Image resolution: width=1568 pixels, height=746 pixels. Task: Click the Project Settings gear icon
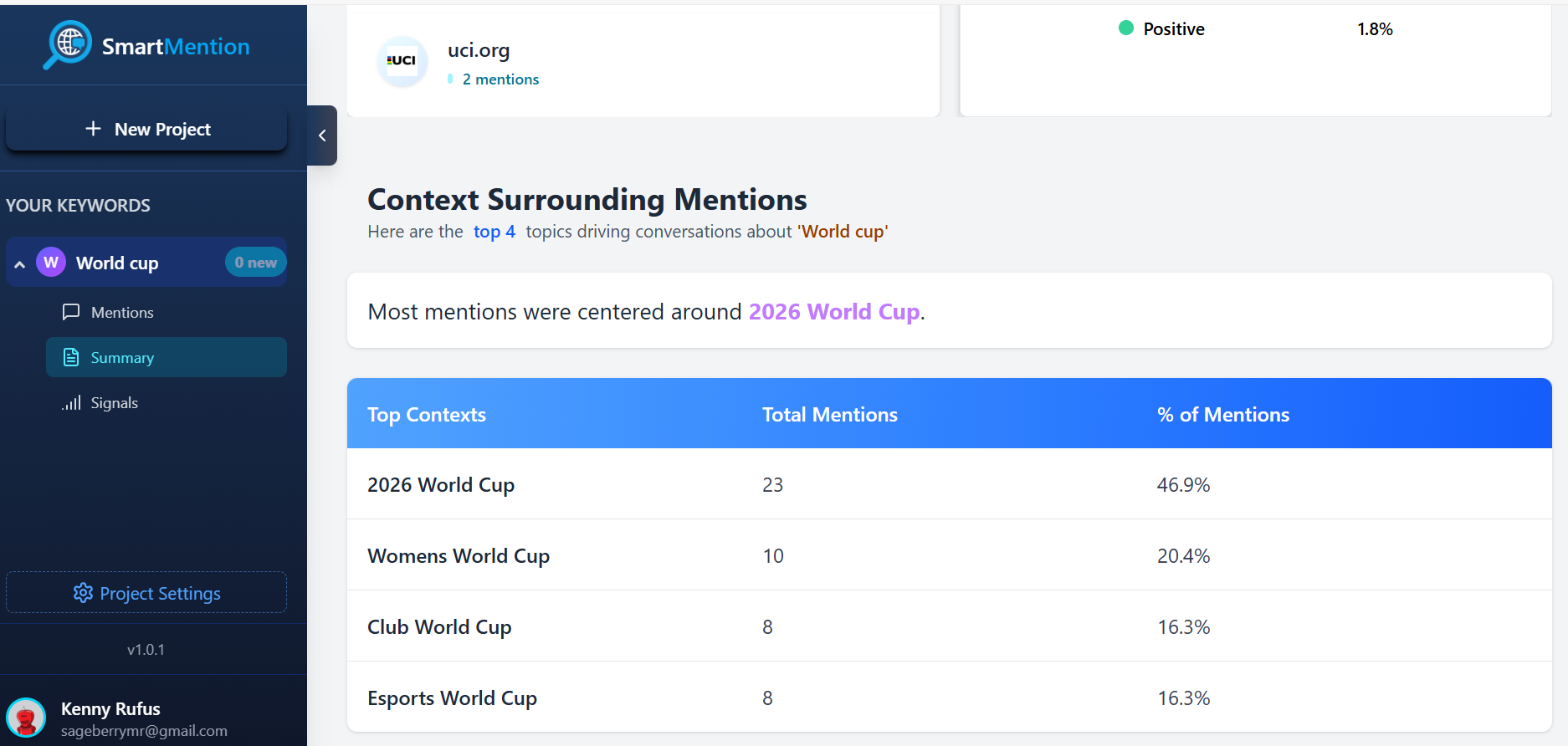(x=83, y=593)
